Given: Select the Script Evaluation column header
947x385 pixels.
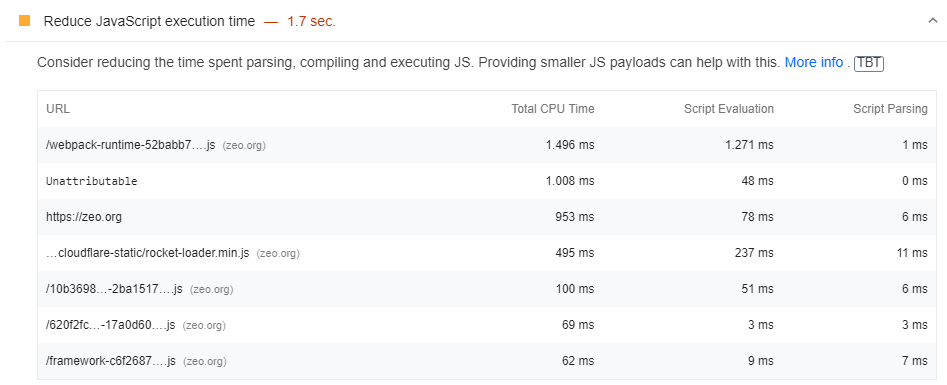Looking at the screenshot, I should (x=728, y=109).
